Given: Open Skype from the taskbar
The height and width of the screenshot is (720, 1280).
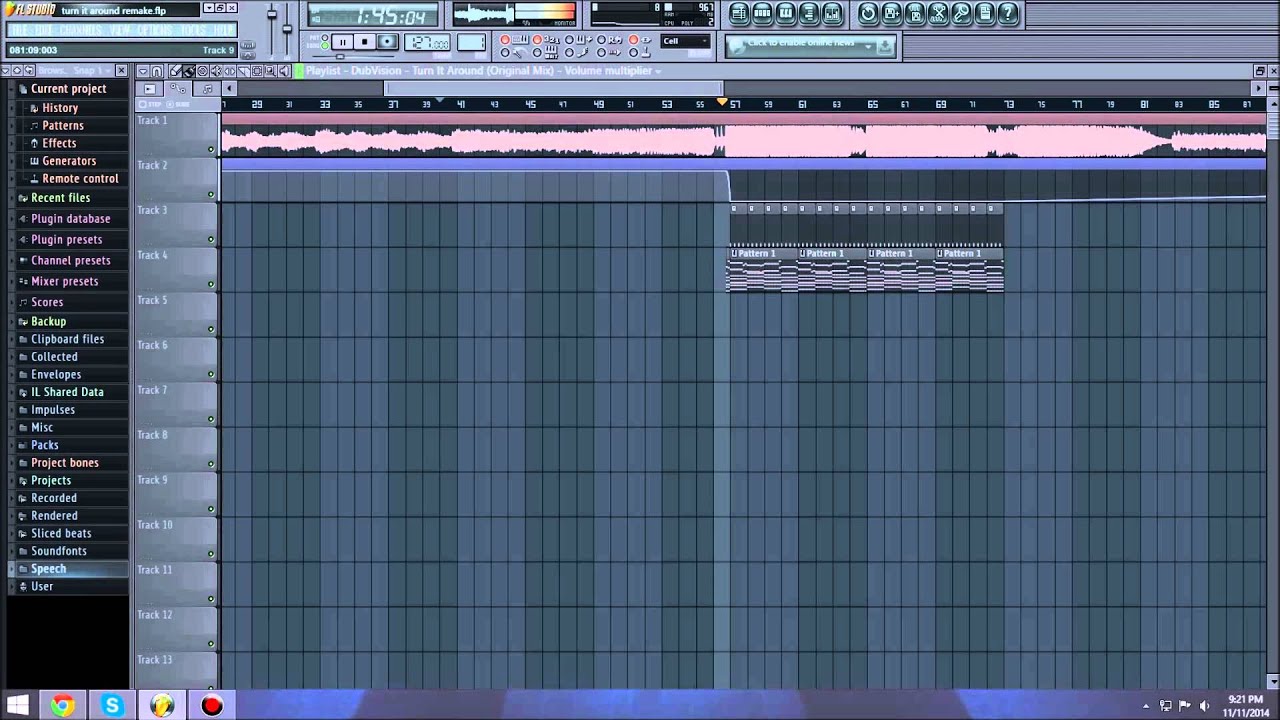Looking at the screenshot, I should (112, 706).
